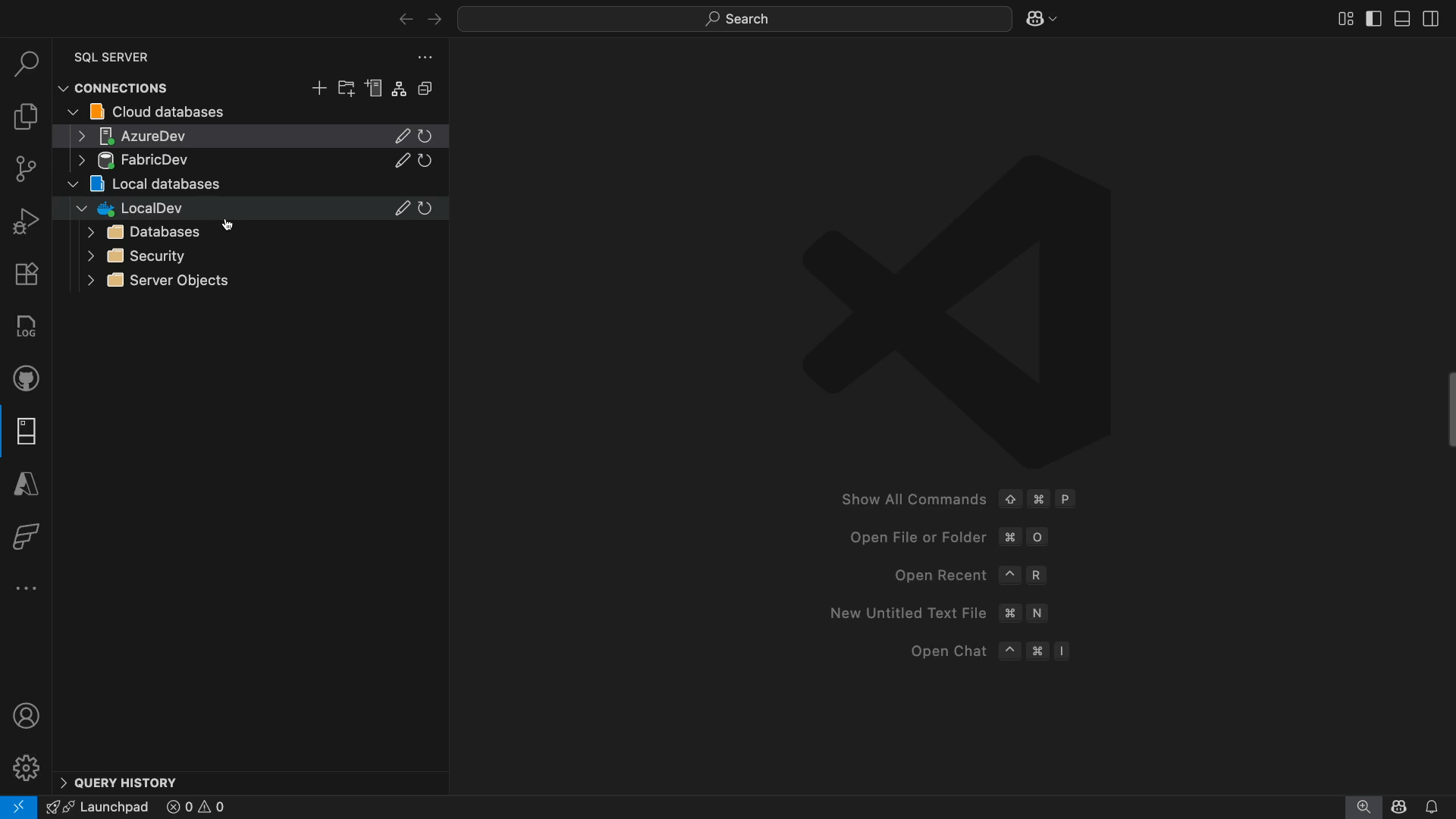Open the Explorer files view
This screenshot has height=819, width=1456.
point(27,117)
